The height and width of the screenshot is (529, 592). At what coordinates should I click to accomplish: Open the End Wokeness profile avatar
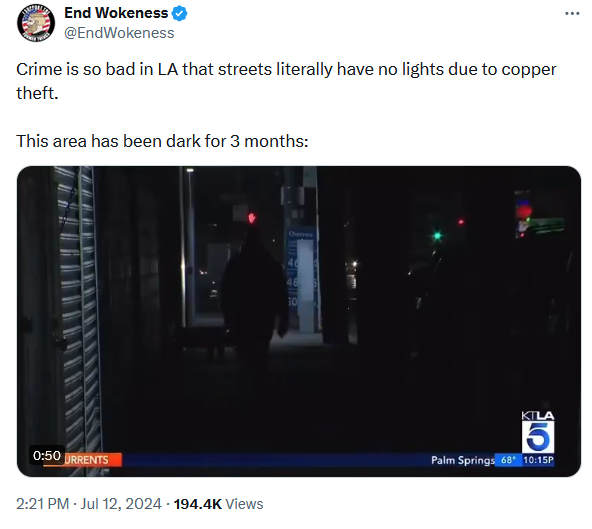[x=36, y=23]
